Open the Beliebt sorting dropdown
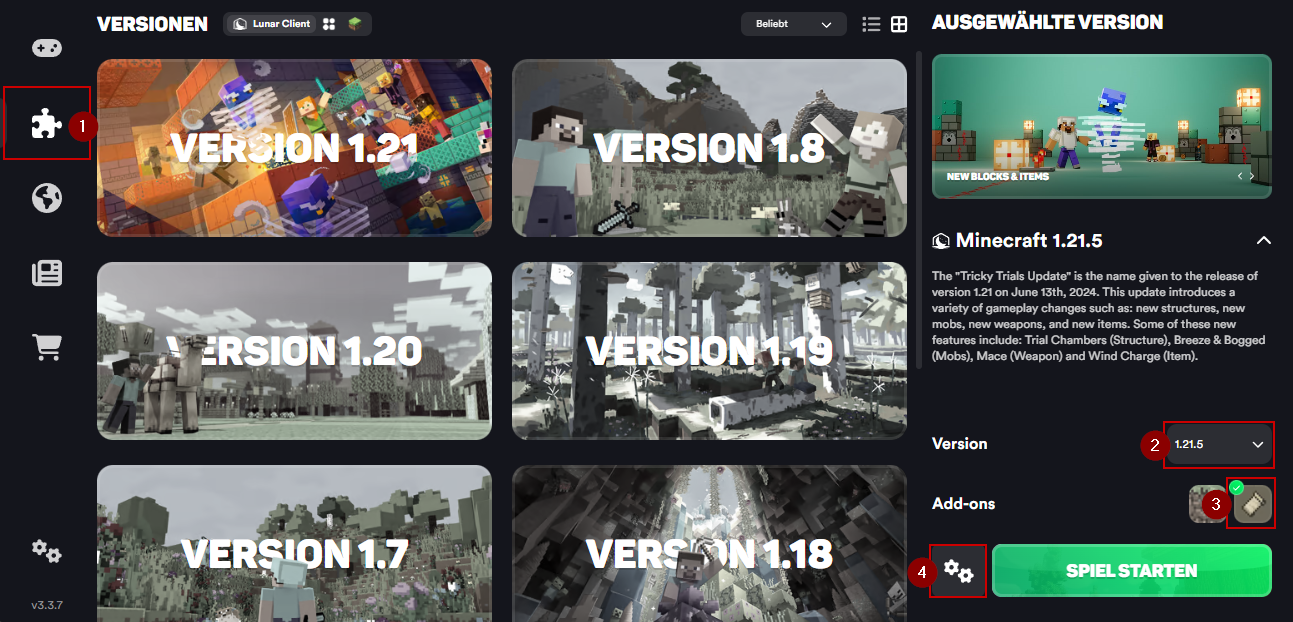This screenshot has width=1293, height=622. (793, 24)
